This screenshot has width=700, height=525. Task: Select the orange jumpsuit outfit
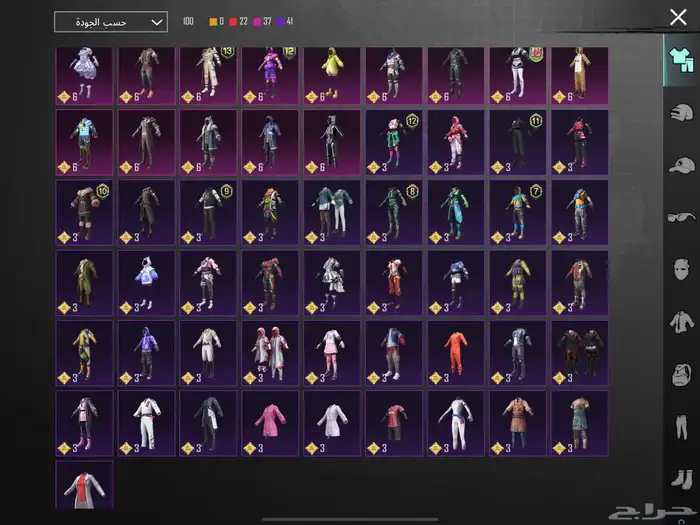tap(456, 353)
